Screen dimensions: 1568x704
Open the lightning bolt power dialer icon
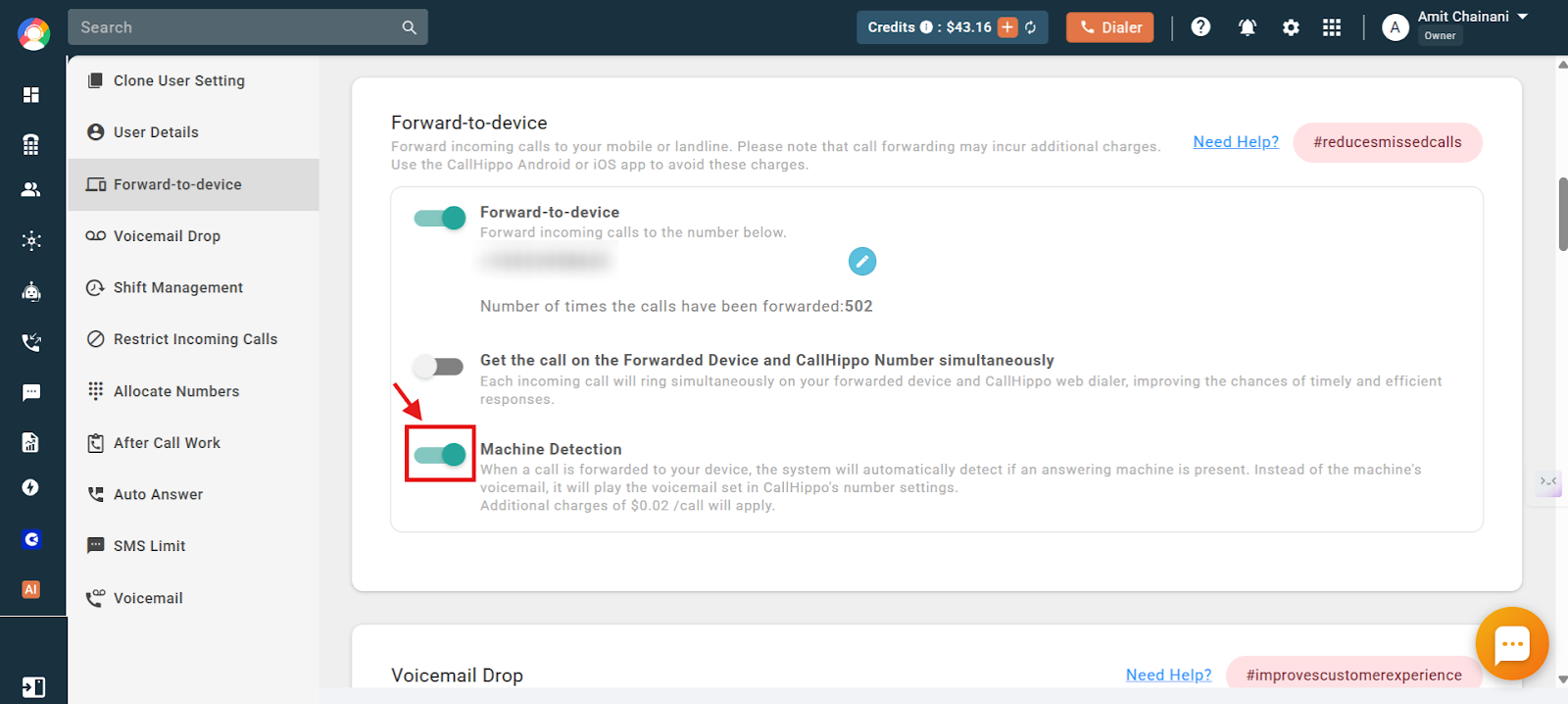pyautogui.click(x=31, y=487)
